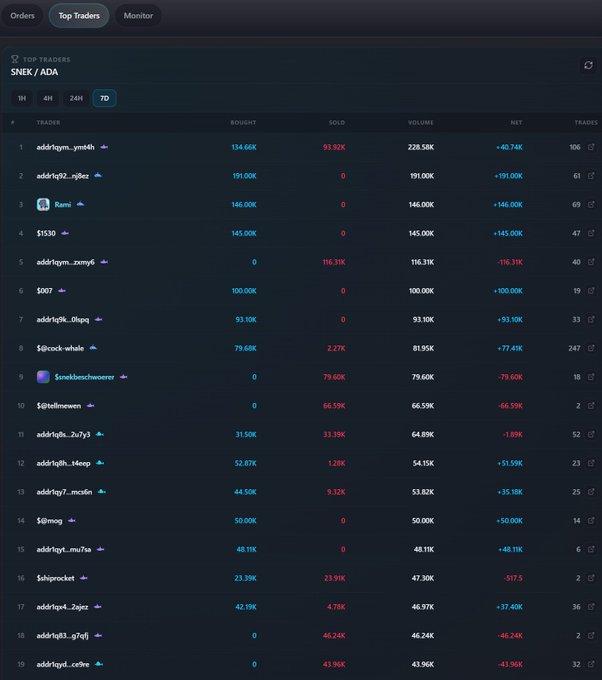The image size is (602, 680).
Task: Click the -116.31K net value
Action: pos(510,262)
